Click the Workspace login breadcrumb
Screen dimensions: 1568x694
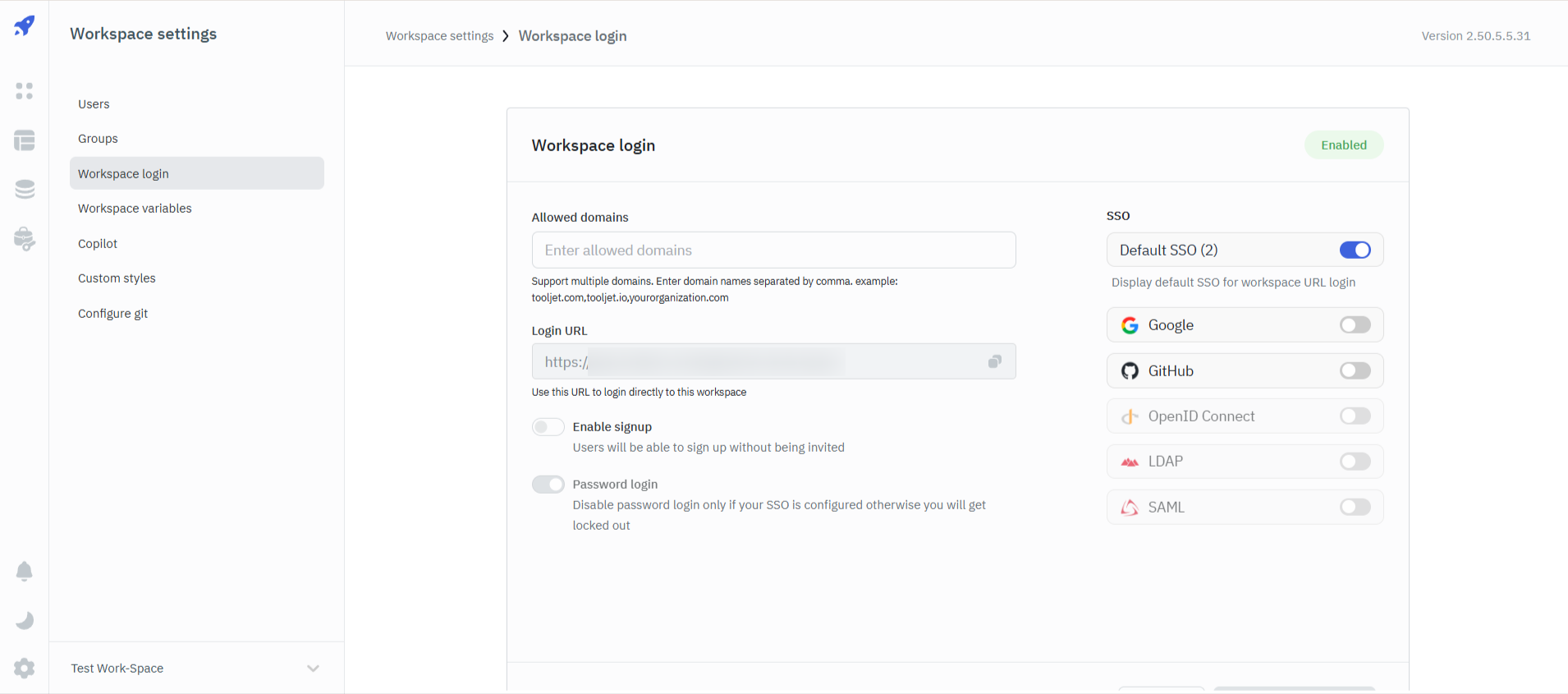573,36
